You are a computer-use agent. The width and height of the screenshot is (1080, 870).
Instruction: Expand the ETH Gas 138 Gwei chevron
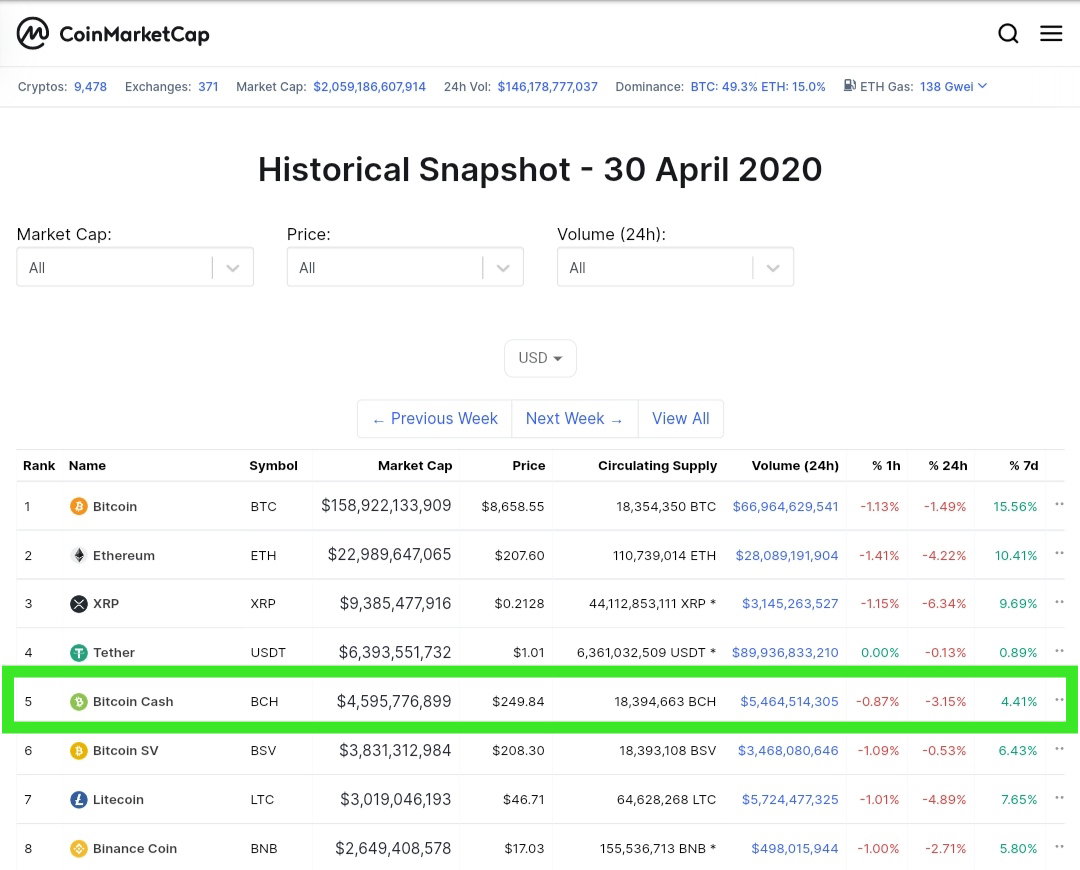click(982, 86)
